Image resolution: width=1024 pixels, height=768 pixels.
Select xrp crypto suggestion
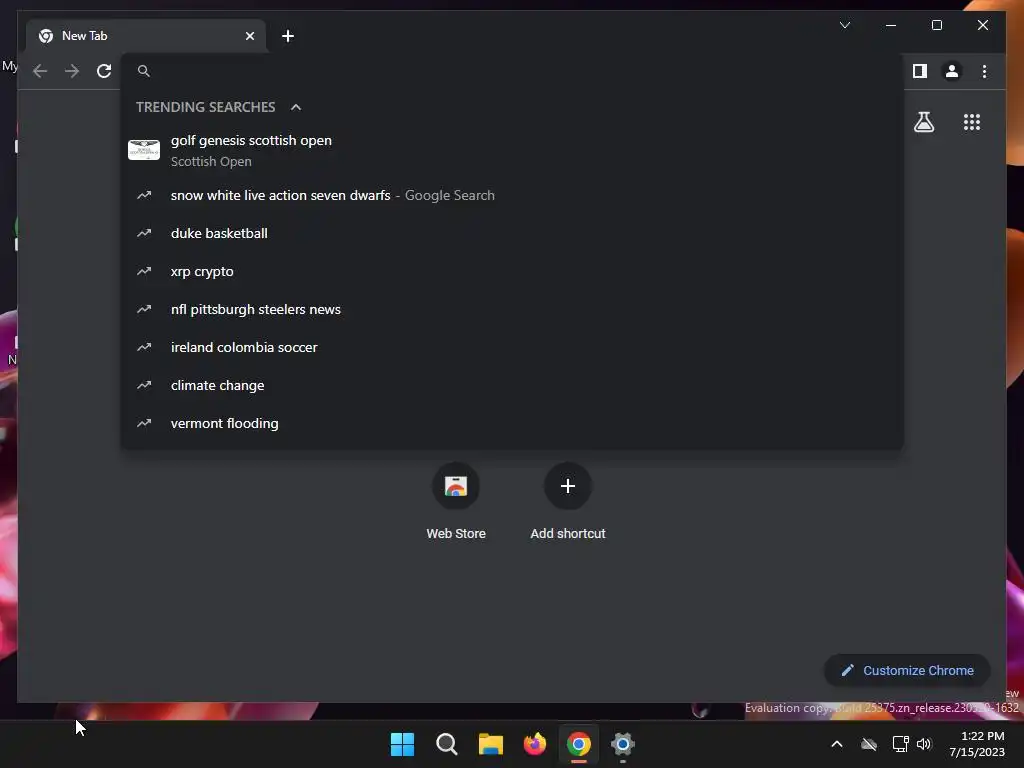point(512,271)
